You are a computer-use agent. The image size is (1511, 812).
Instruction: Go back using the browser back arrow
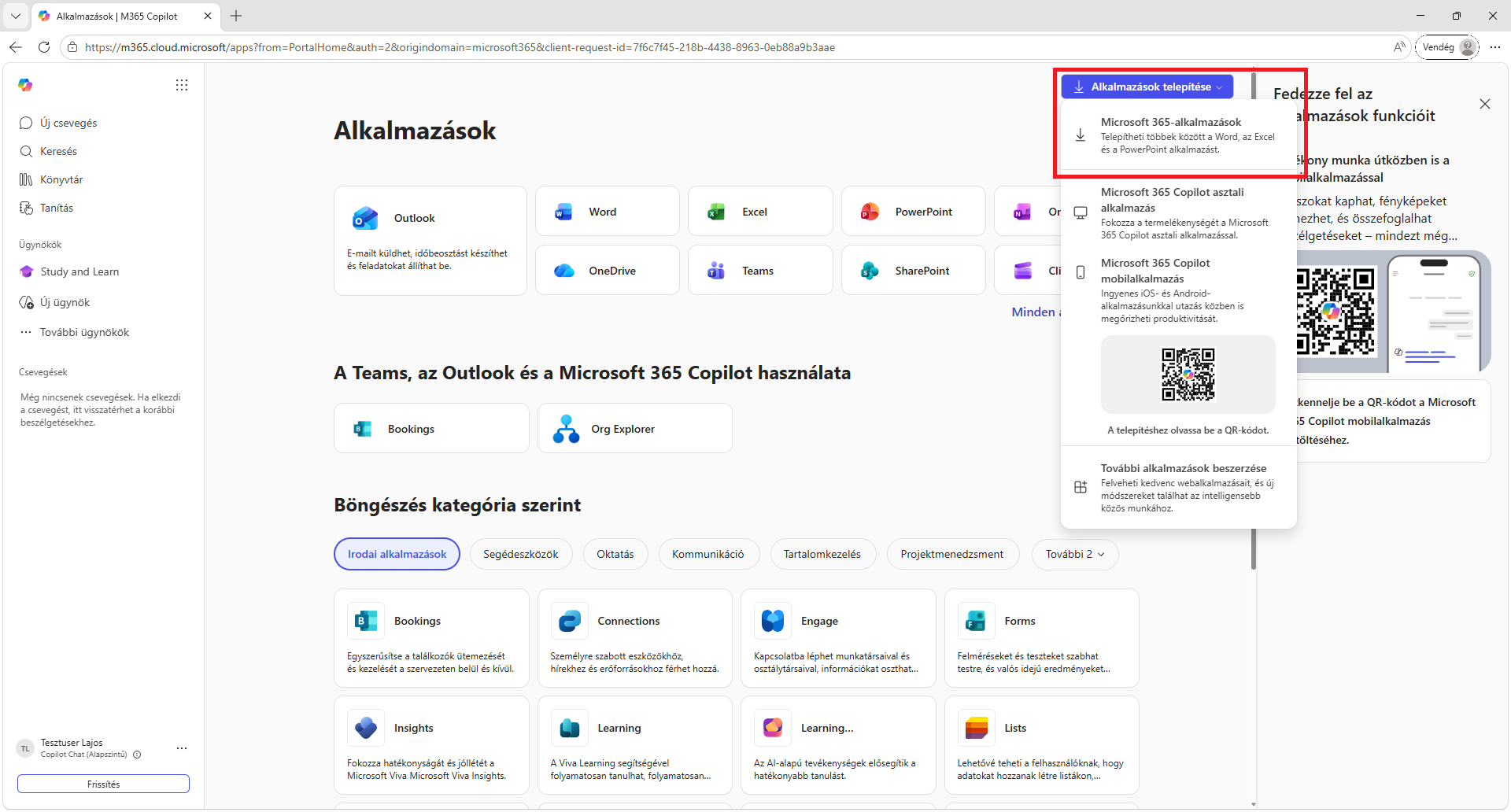pyautogui.click(x=16, y=47)
